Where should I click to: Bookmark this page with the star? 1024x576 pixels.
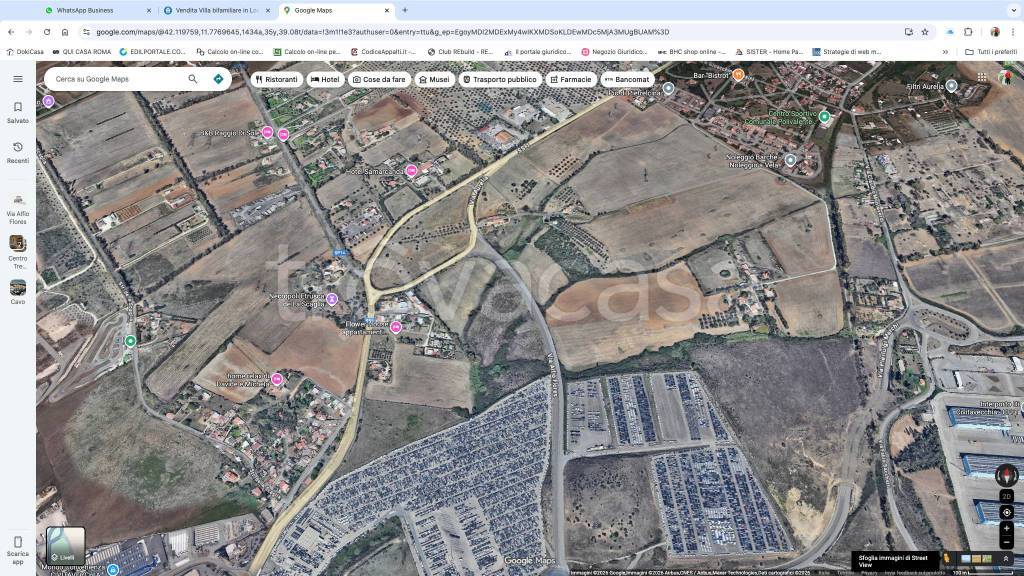[x=925, y=31]
